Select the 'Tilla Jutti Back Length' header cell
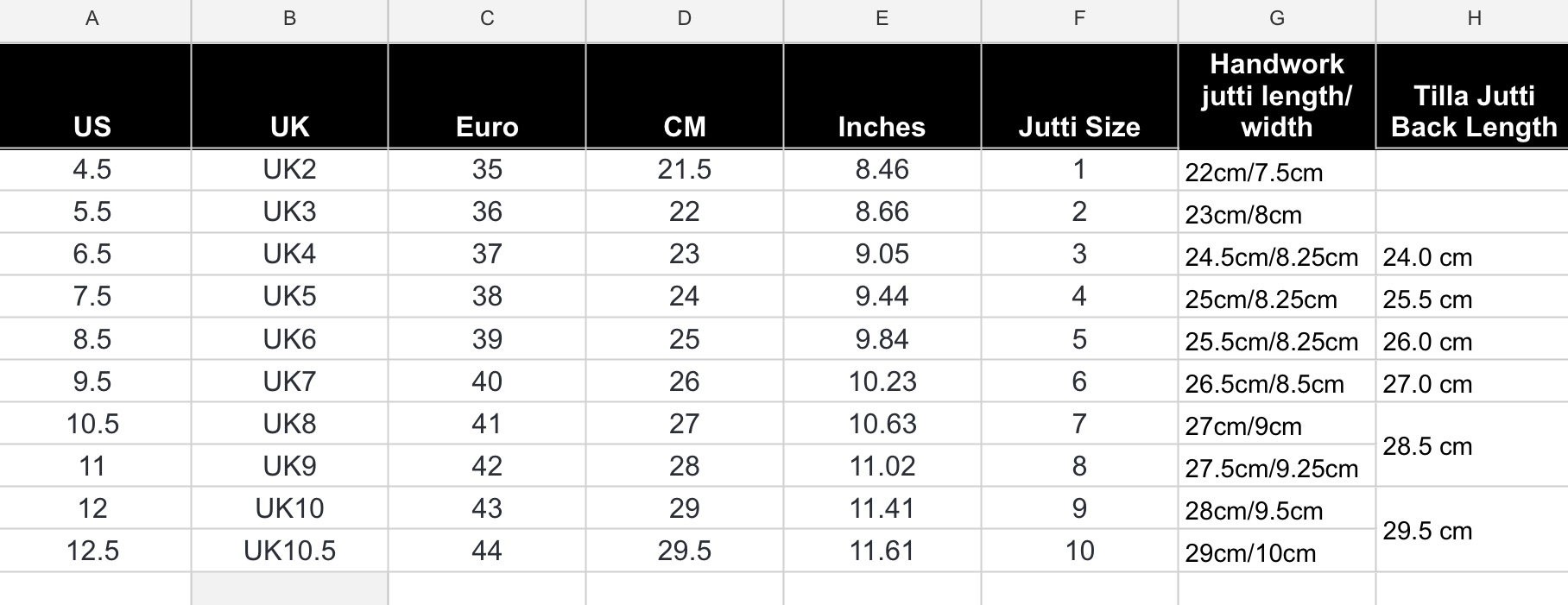 click(1473, 96)
